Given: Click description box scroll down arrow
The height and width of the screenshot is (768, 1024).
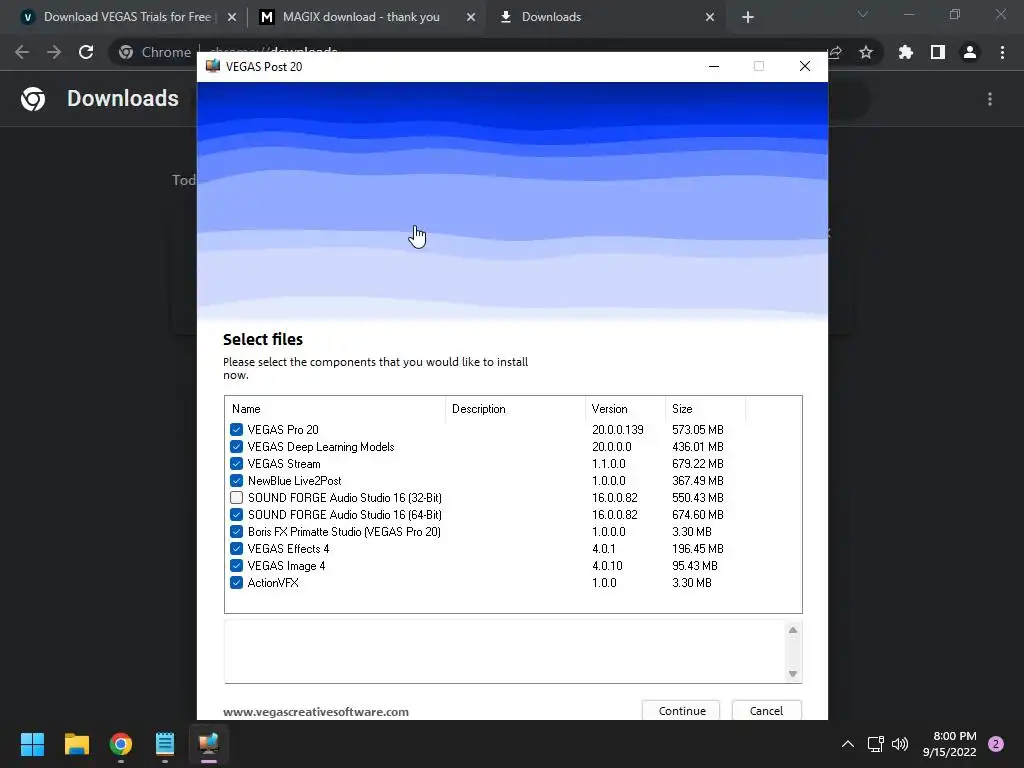Looking at the screenshot, I should 793,673.
